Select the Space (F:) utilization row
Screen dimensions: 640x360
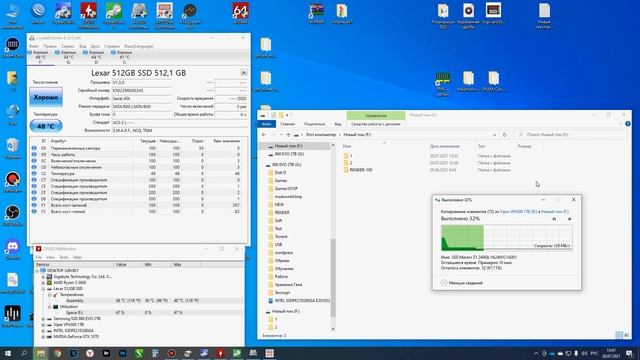tap(139, 313)
